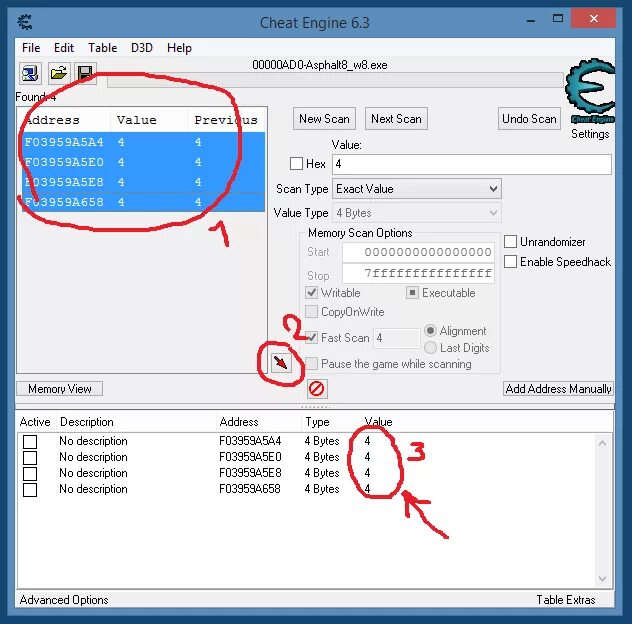This screenshot has width=632, height=624.
Task: Click the Active column header
Action: coord(35,422)
